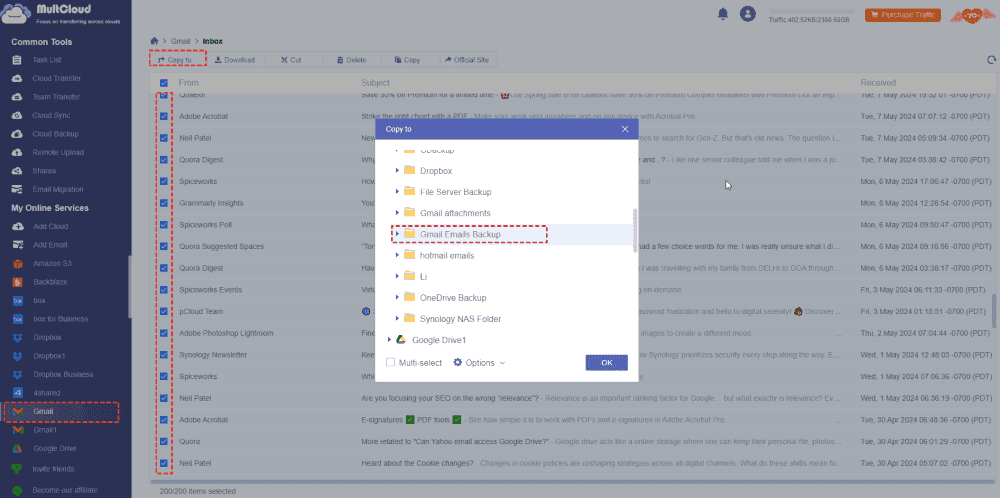Screen dimensions: 1000x498
Task: Click the Official Site toolbar item
Action: point(467,60)
